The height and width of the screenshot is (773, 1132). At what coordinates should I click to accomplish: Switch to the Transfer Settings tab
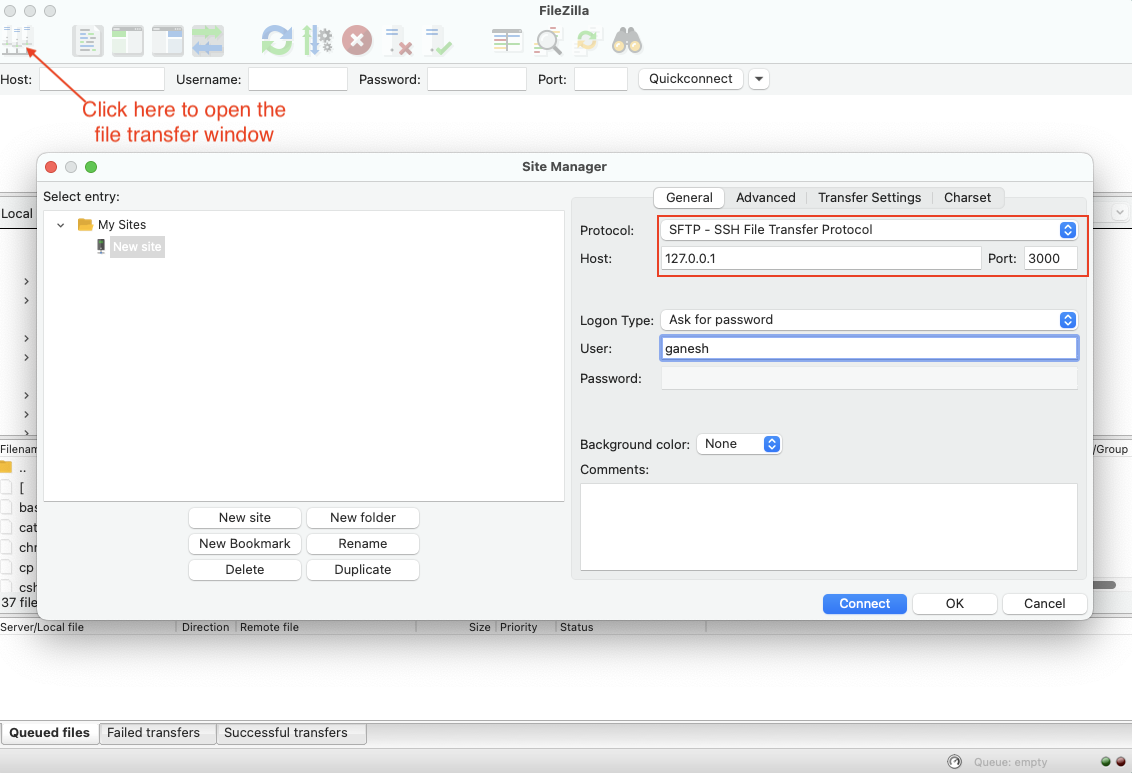pos(869,198)
